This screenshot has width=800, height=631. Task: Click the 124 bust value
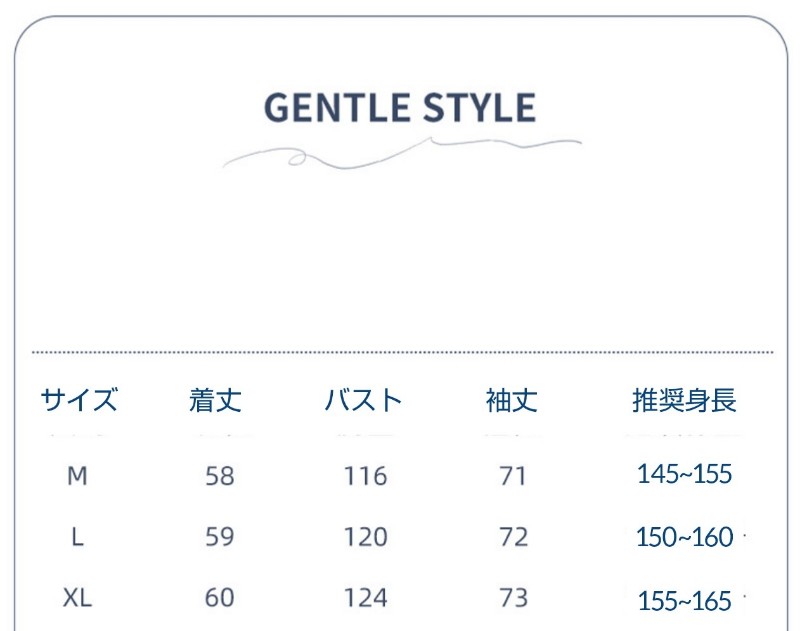coord(366,597)
